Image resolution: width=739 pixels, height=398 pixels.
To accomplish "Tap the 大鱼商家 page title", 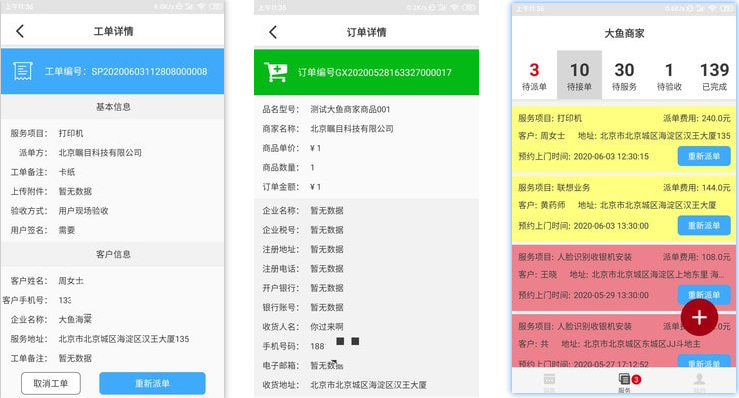I will pos(624,33).
